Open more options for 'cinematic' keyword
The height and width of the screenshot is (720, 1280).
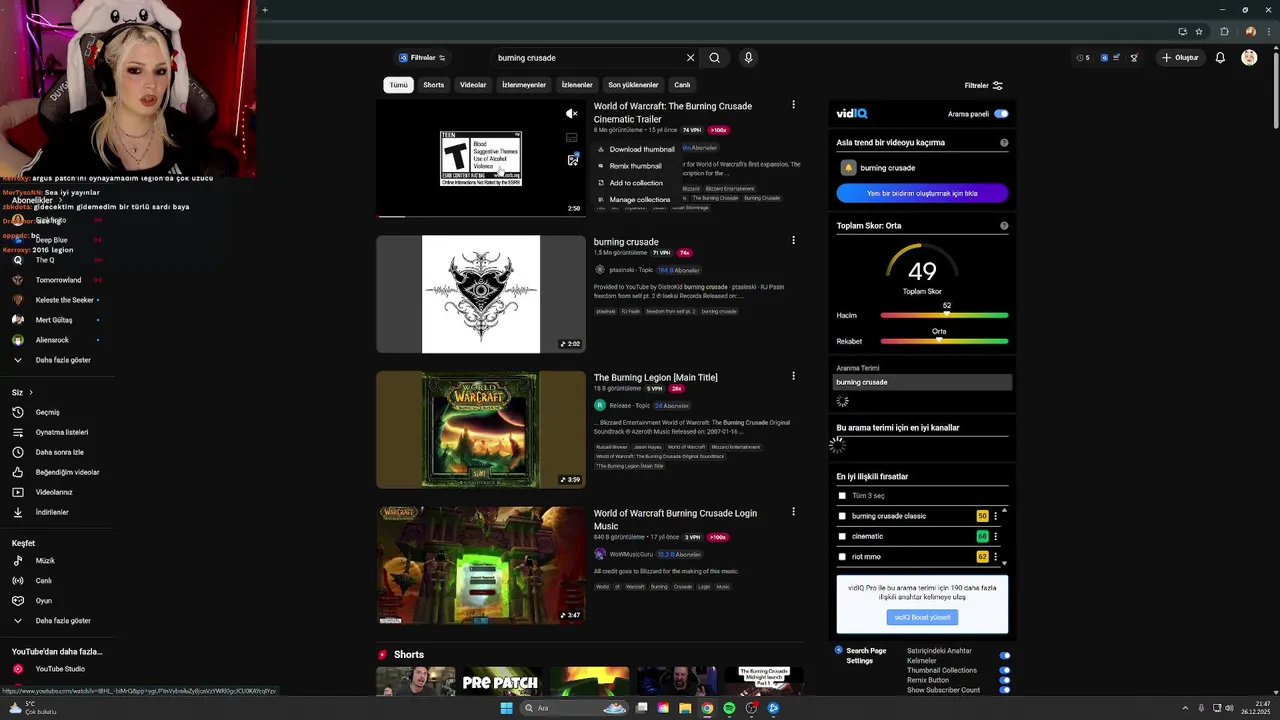[995, 537]
